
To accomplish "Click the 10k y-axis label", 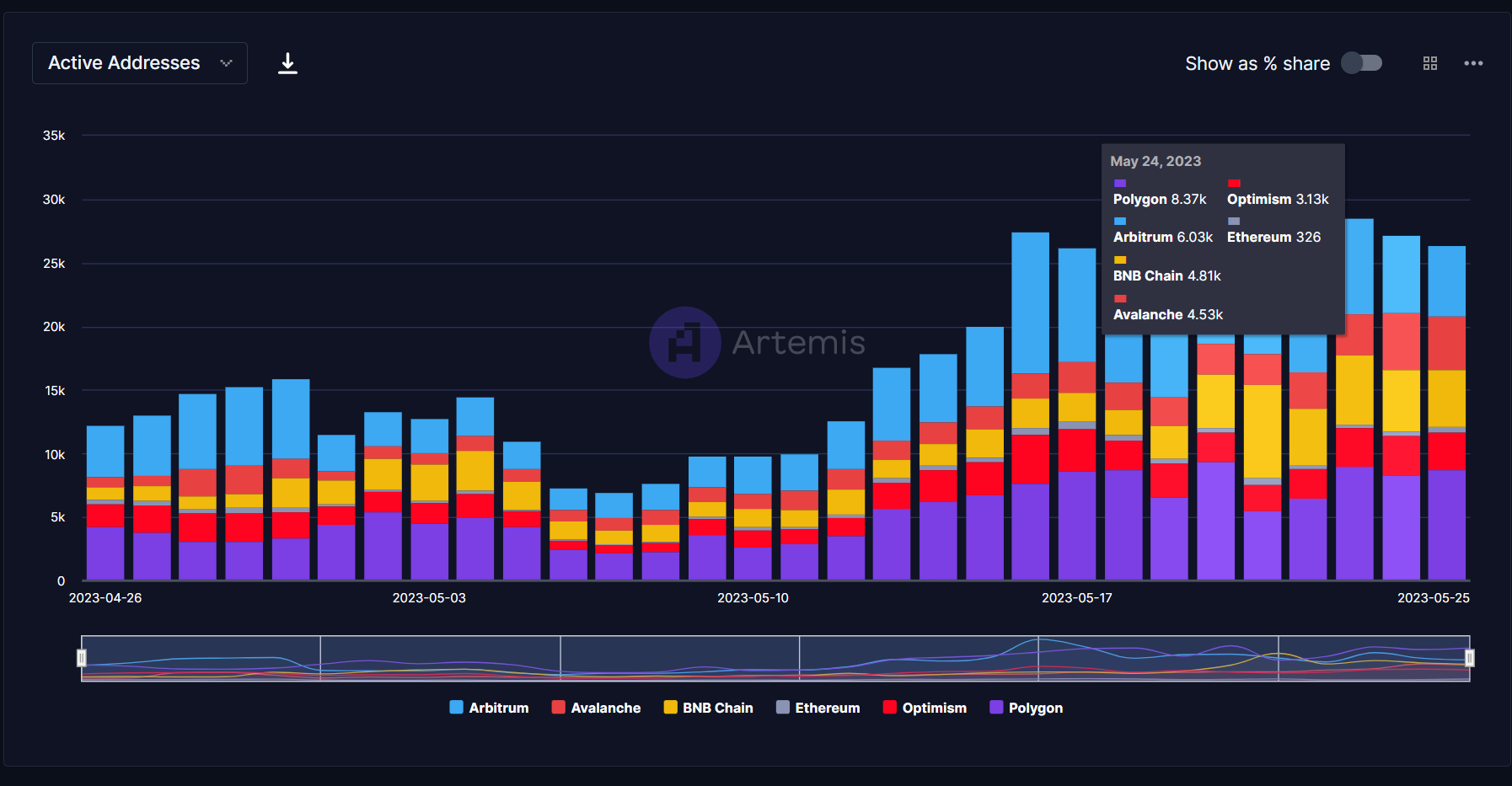I will coord(55,455).
